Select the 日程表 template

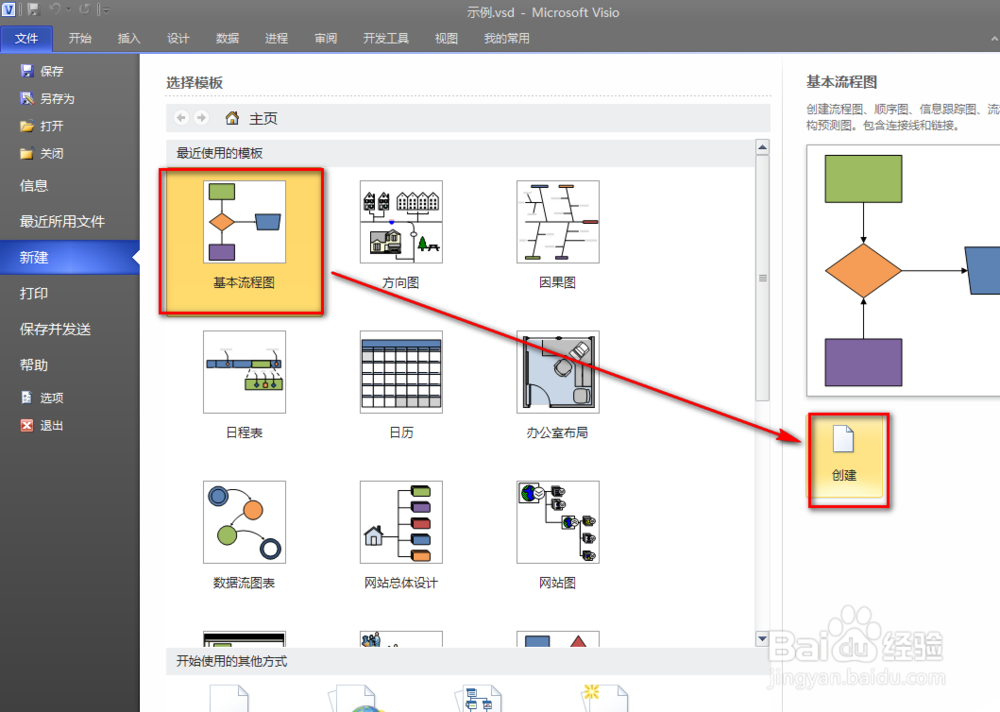pyautogui.click(x=244, y=385)
